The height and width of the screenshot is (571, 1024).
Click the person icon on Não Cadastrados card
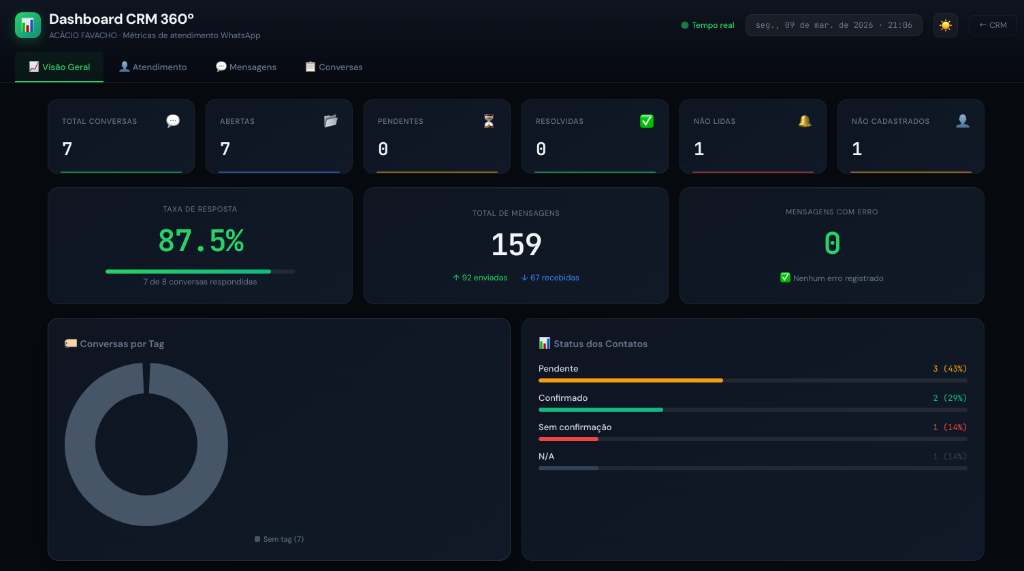click(x=963, y=121)
